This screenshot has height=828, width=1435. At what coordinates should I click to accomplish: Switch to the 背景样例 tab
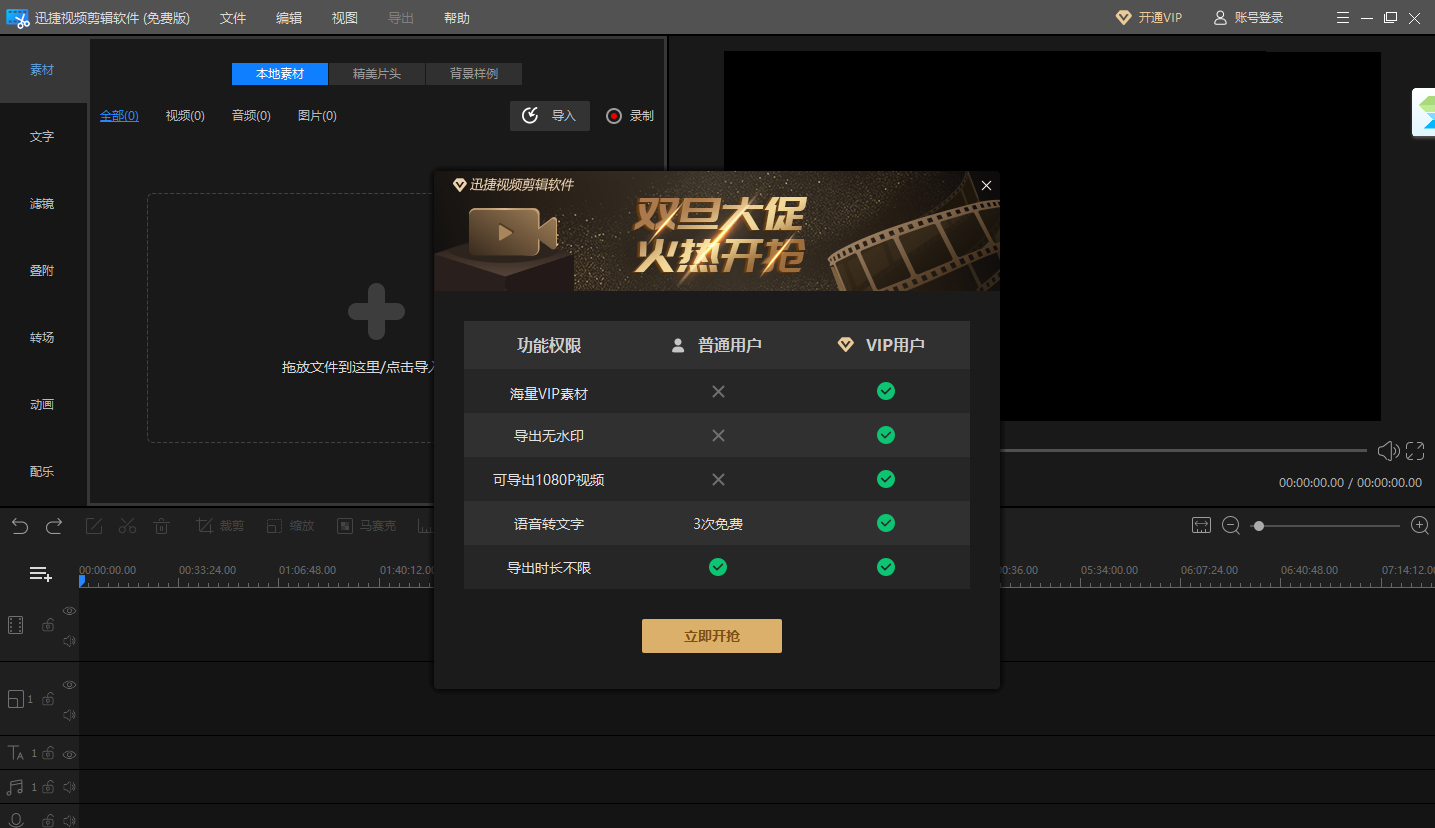[474, 74]
